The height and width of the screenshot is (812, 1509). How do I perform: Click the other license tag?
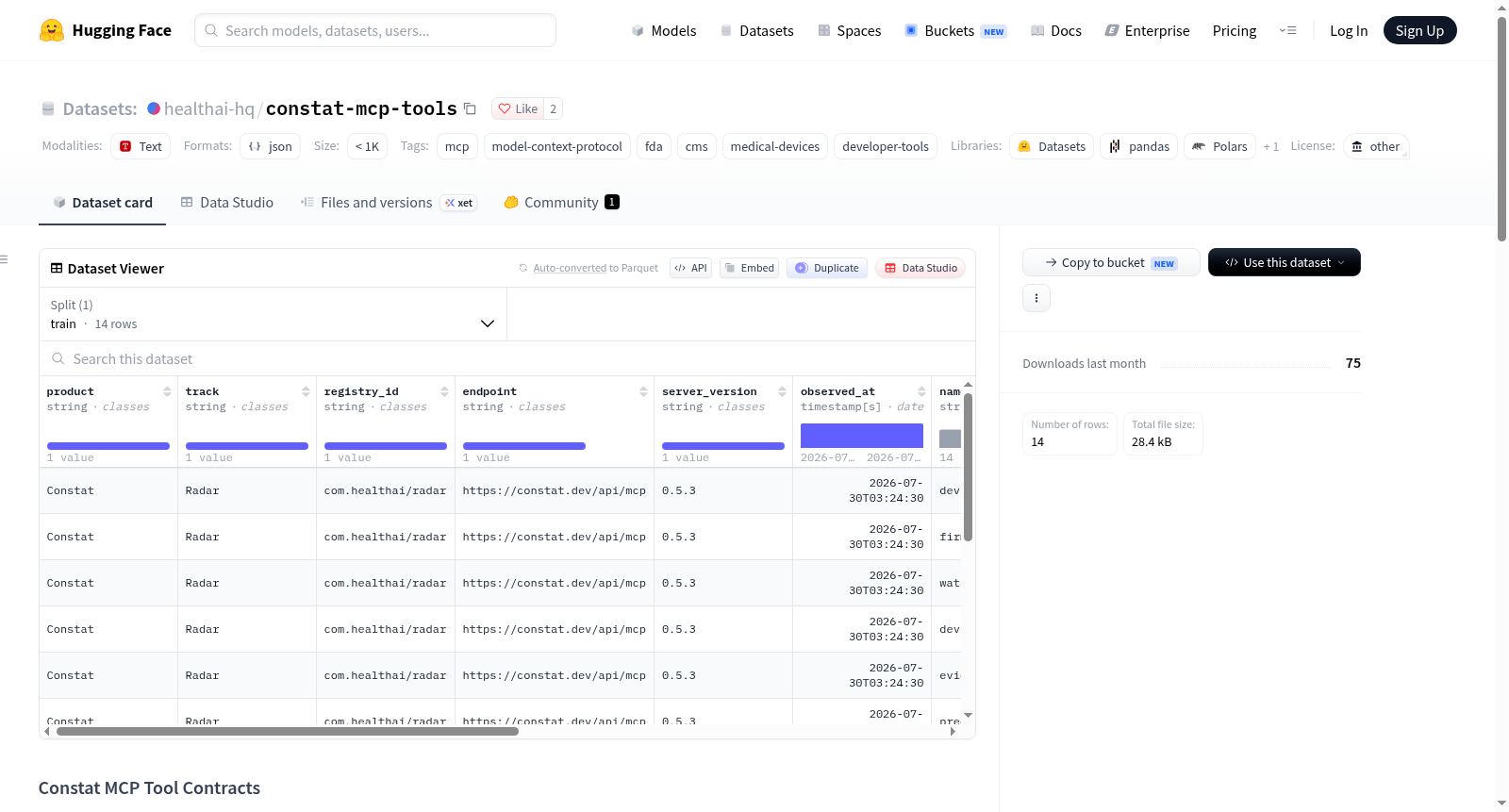(1375, 146)
